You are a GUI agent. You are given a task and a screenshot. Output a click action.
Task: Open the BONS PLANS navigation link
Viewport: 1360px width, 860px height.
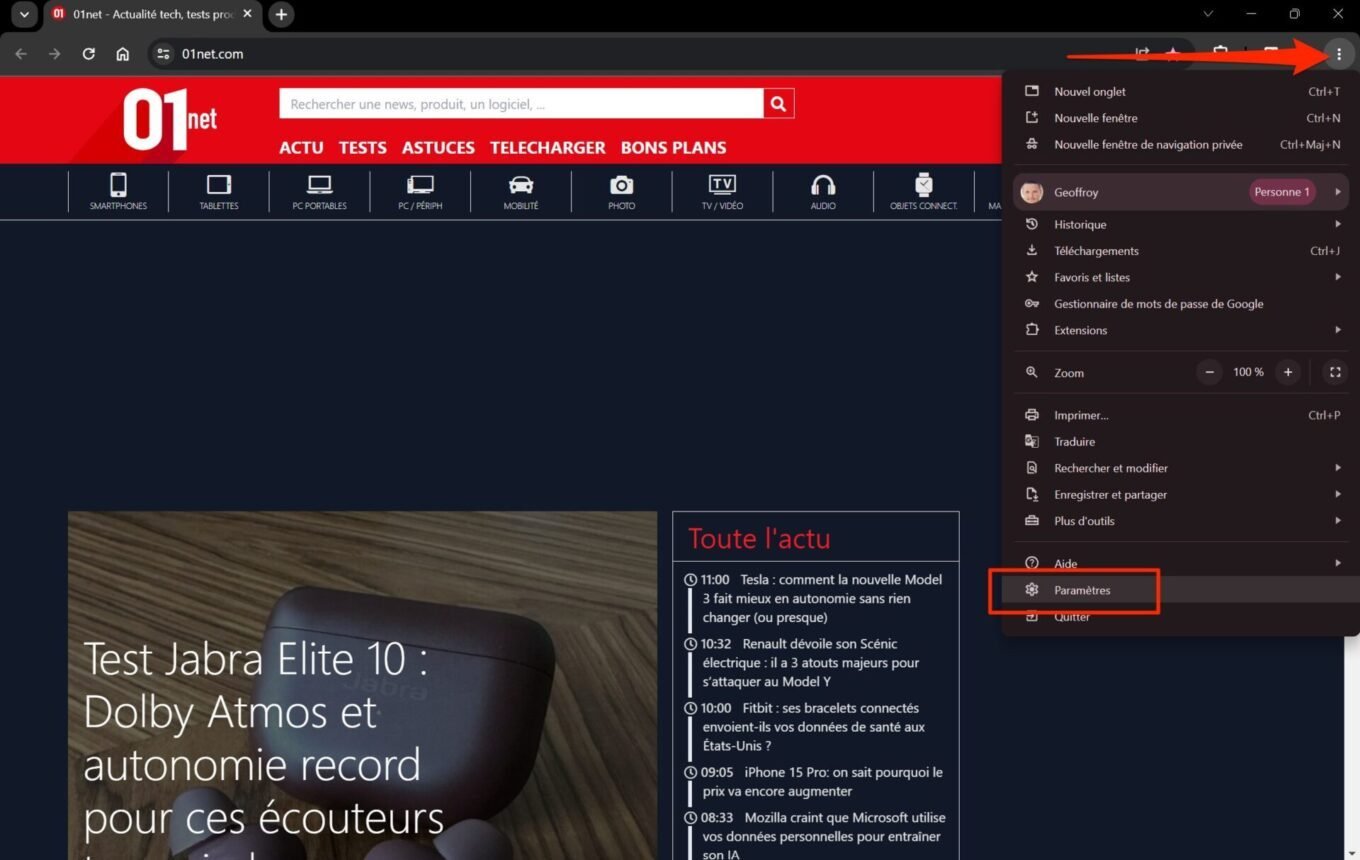674,147
